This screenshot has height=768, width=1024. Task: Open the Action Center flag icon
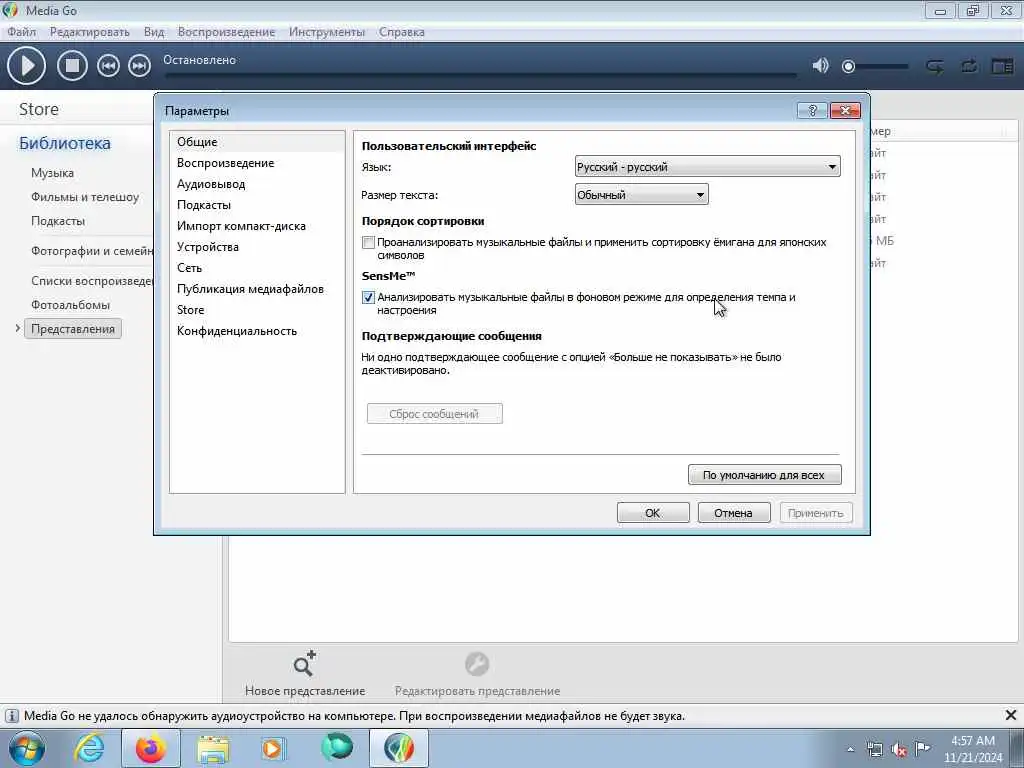922,748
